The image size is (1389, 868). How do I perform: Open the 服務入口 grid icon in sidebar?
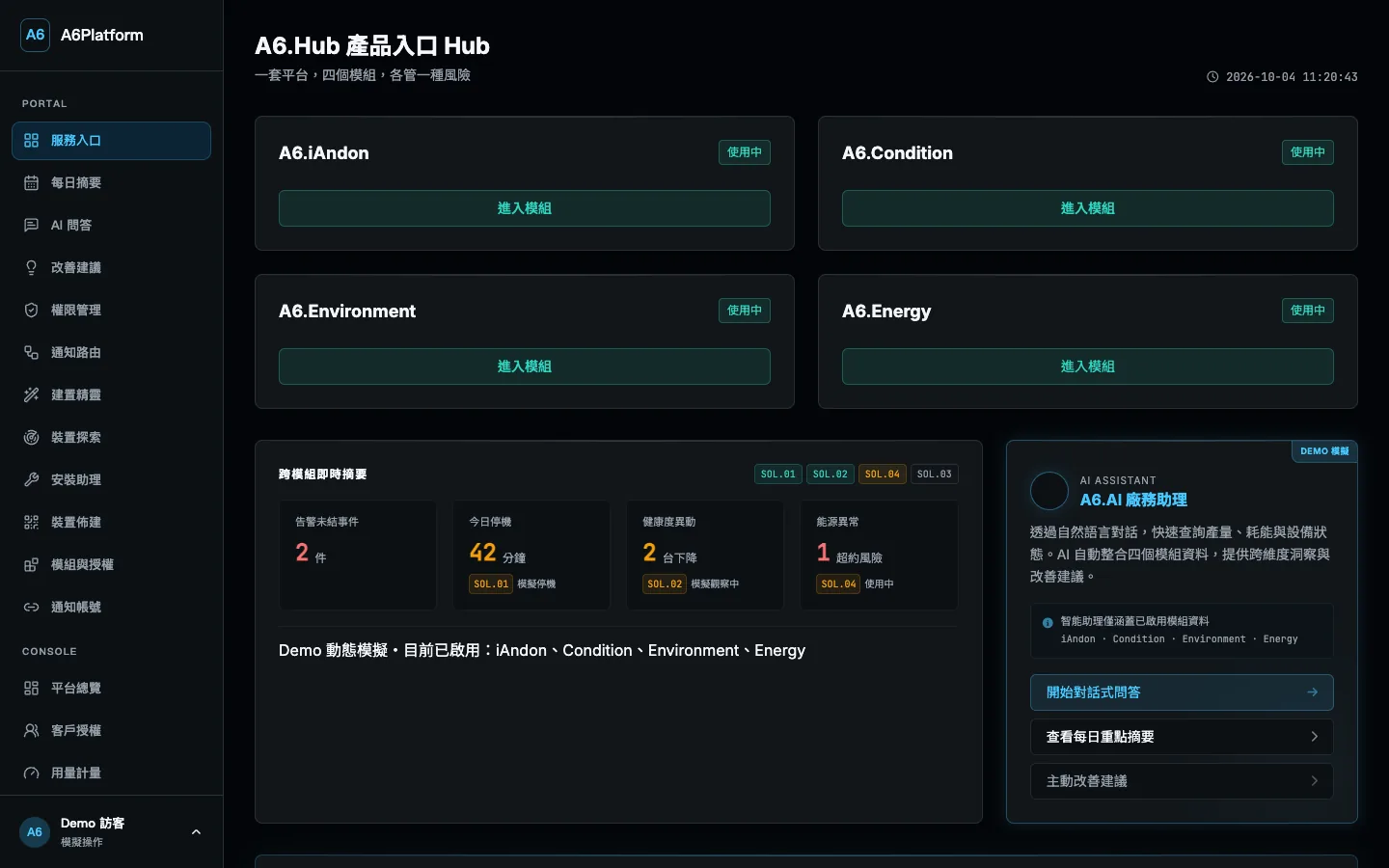tap(31, 141)
